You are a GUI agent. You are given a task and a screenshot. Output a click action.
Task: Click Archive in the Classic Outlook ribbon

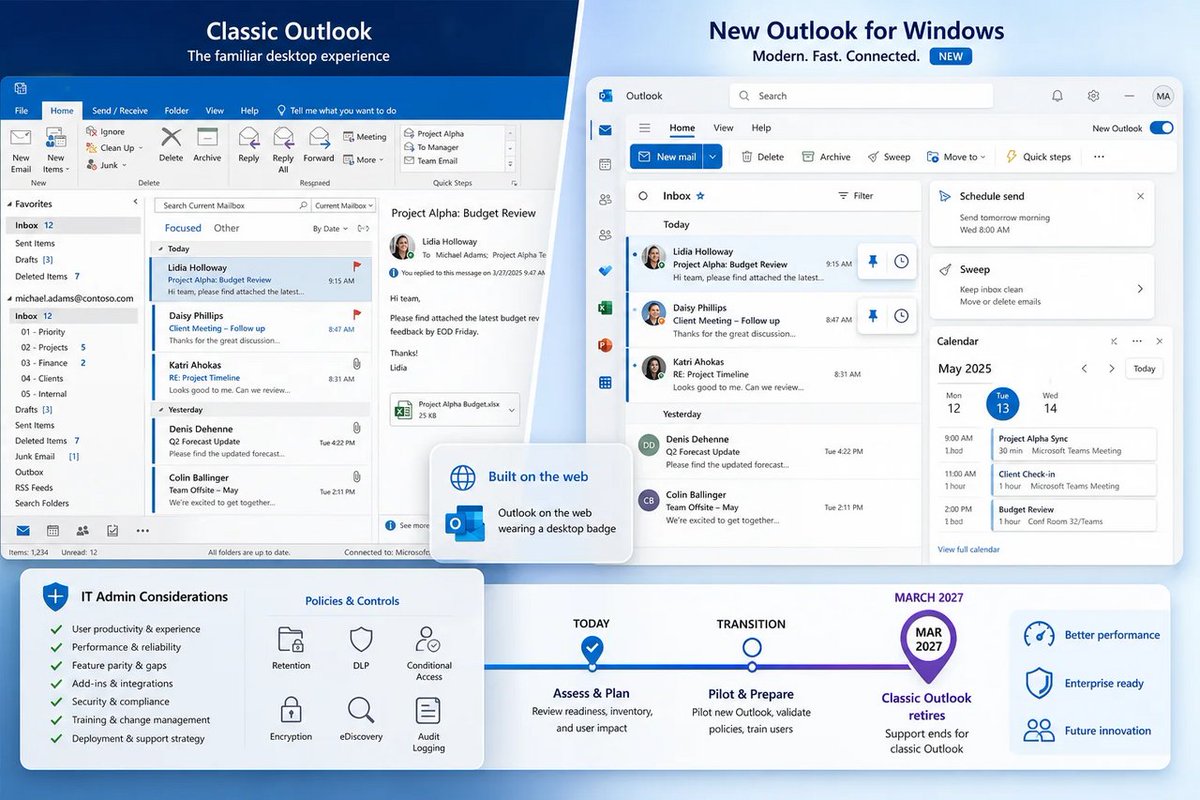pos(207,145)
